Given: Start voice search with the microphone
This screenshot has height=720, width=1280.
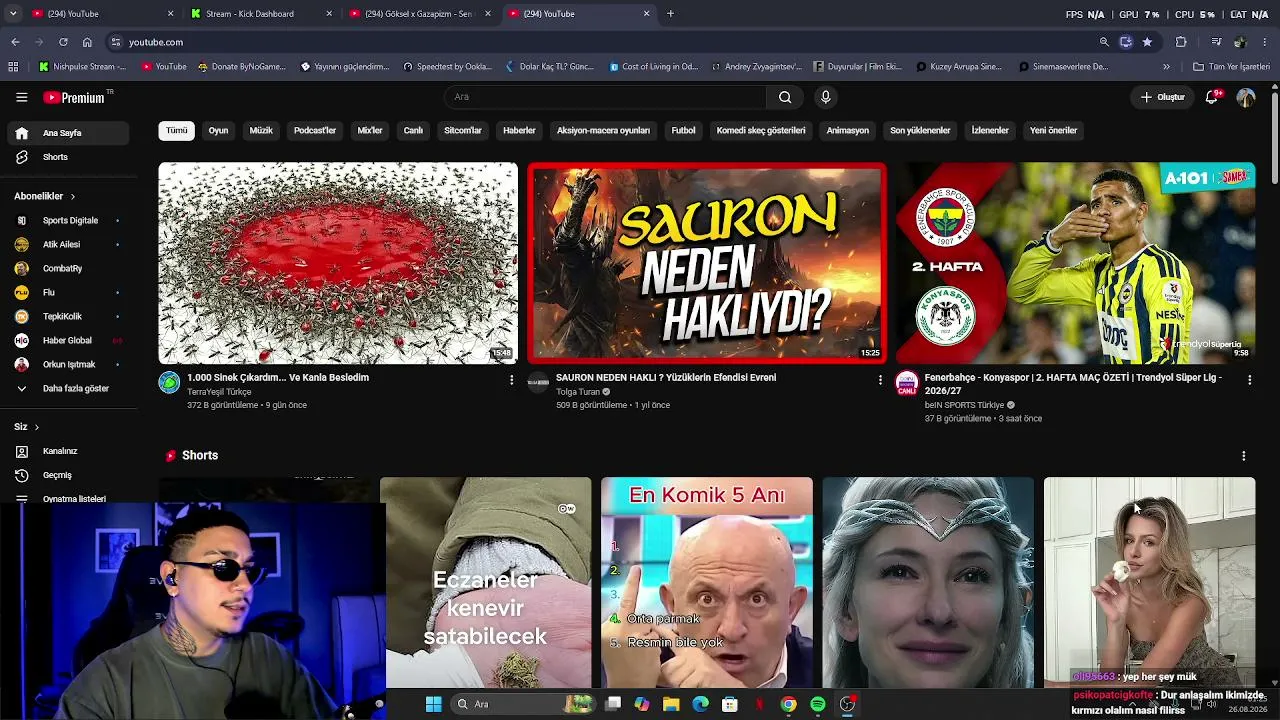Looking at the screenshot, I should pyautogui.click(x=825, y=97).
